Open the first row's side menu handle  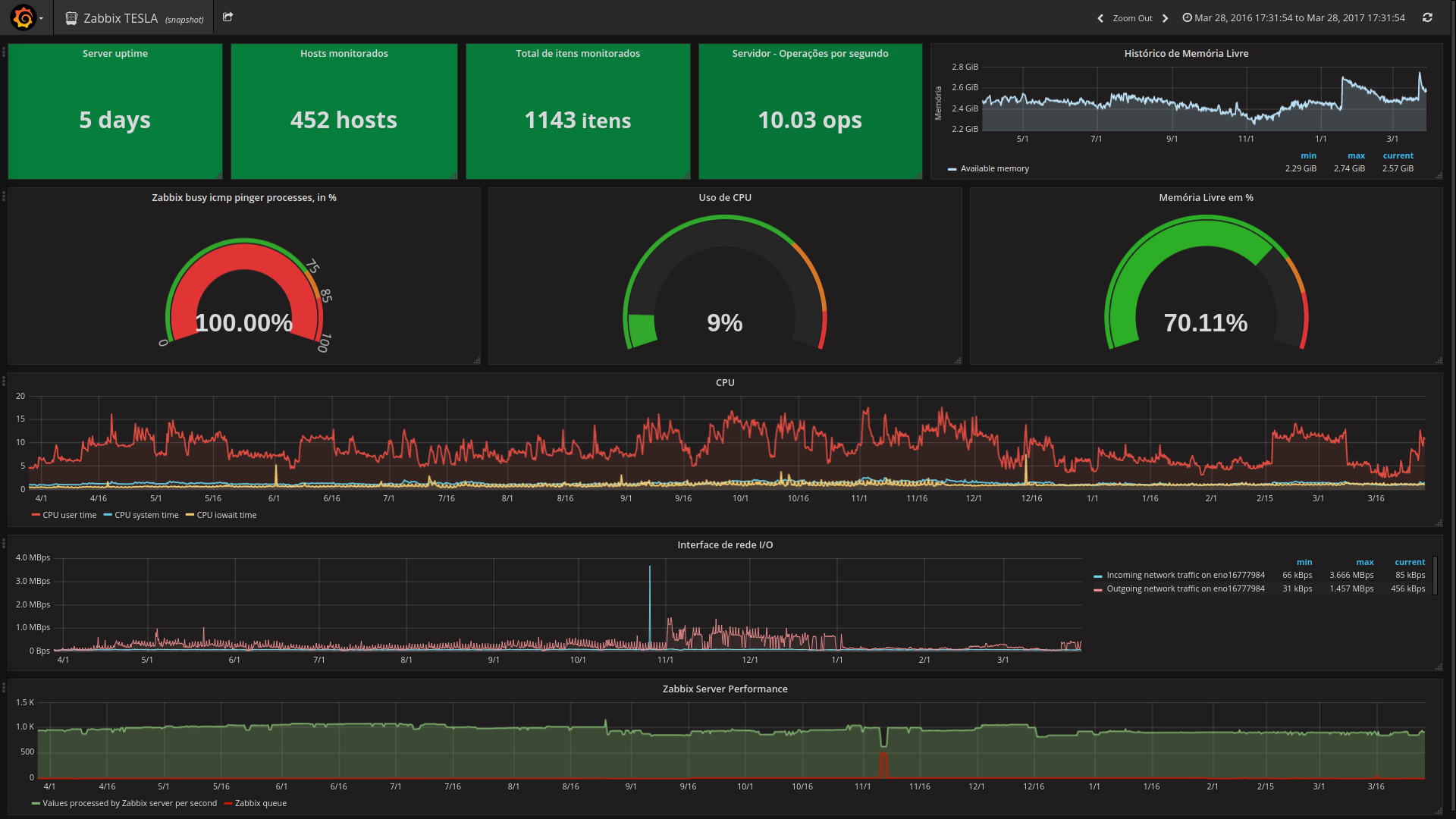click(4, 52)
